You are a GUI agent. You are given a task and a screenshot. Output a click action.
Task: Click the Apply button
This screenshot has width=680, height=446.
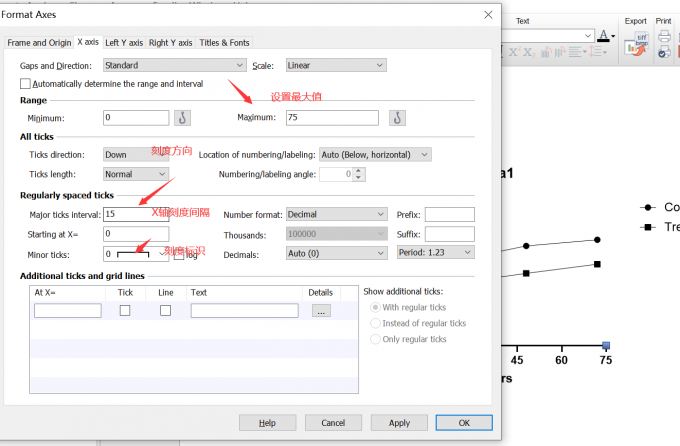[398, 422]
